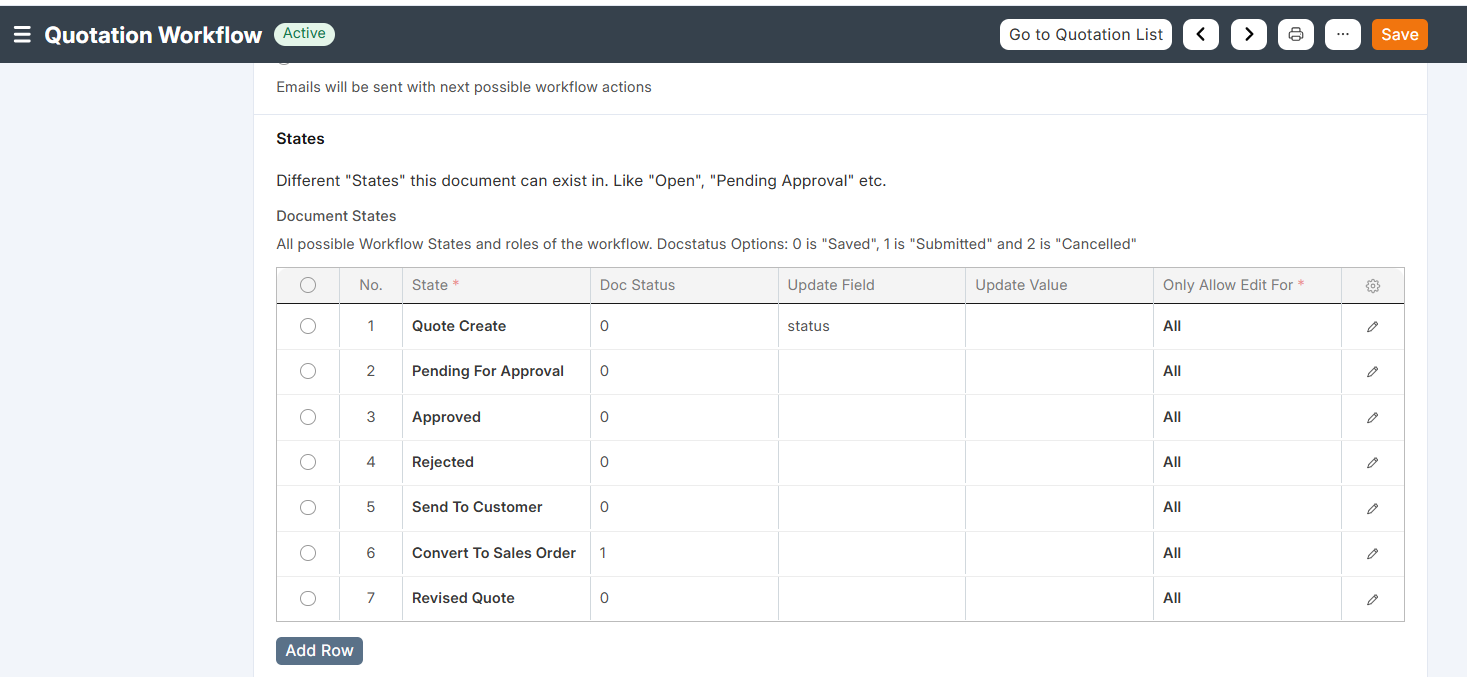The width and height of the screenshot is (1467, 677).
Task: Click the Approved state cell
Action: coord(496,417)
